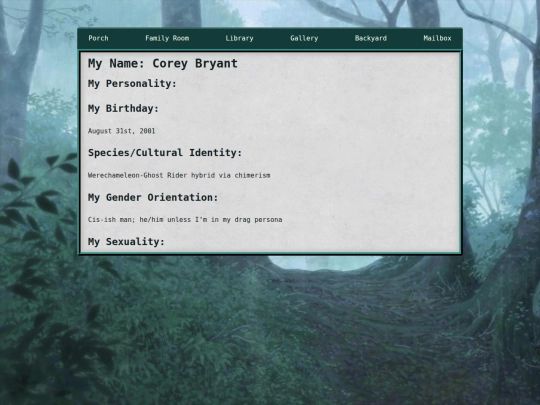Go to the Family Room page

coord(167,38)
